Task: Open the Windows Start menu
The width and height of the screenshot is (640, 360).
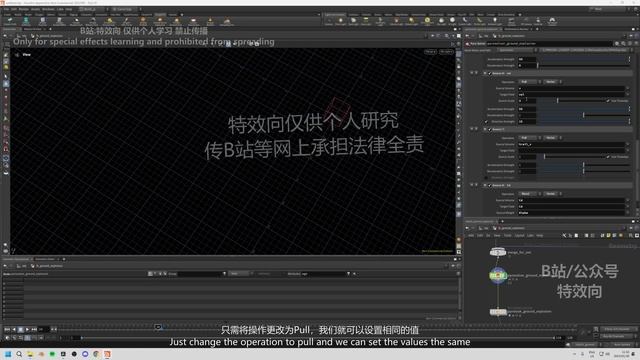Action: pos(8,354)
